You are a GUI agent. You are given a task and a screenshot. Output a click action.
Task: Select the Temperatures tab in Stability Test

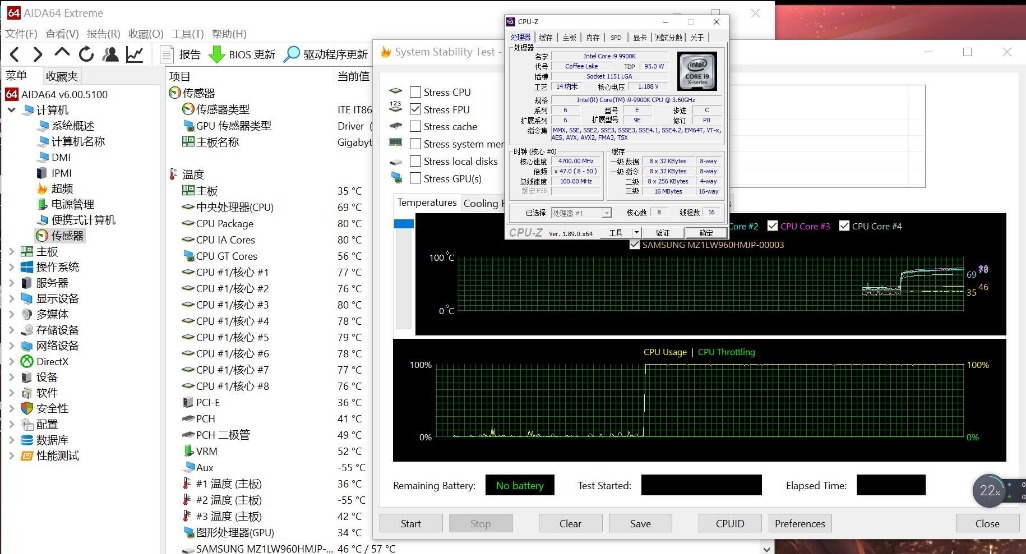[427, 203]
